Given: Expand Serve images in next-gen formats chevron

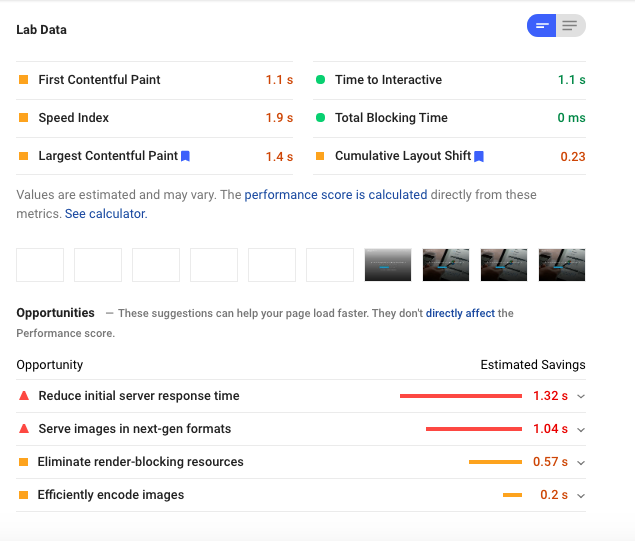Looking at the screenshot, I should (581, 429).
